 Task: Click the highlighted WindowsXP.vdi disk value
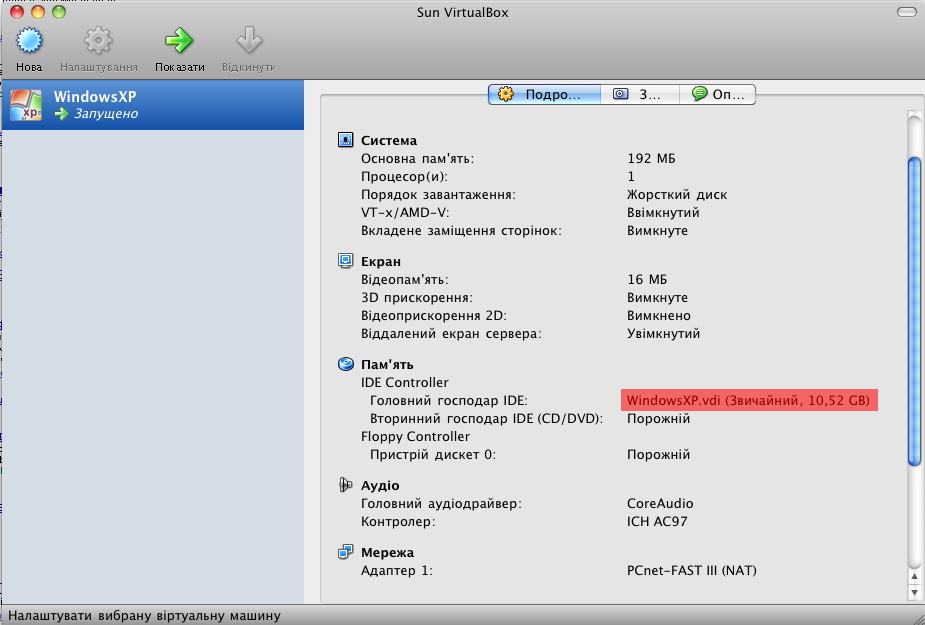[749, 400]
